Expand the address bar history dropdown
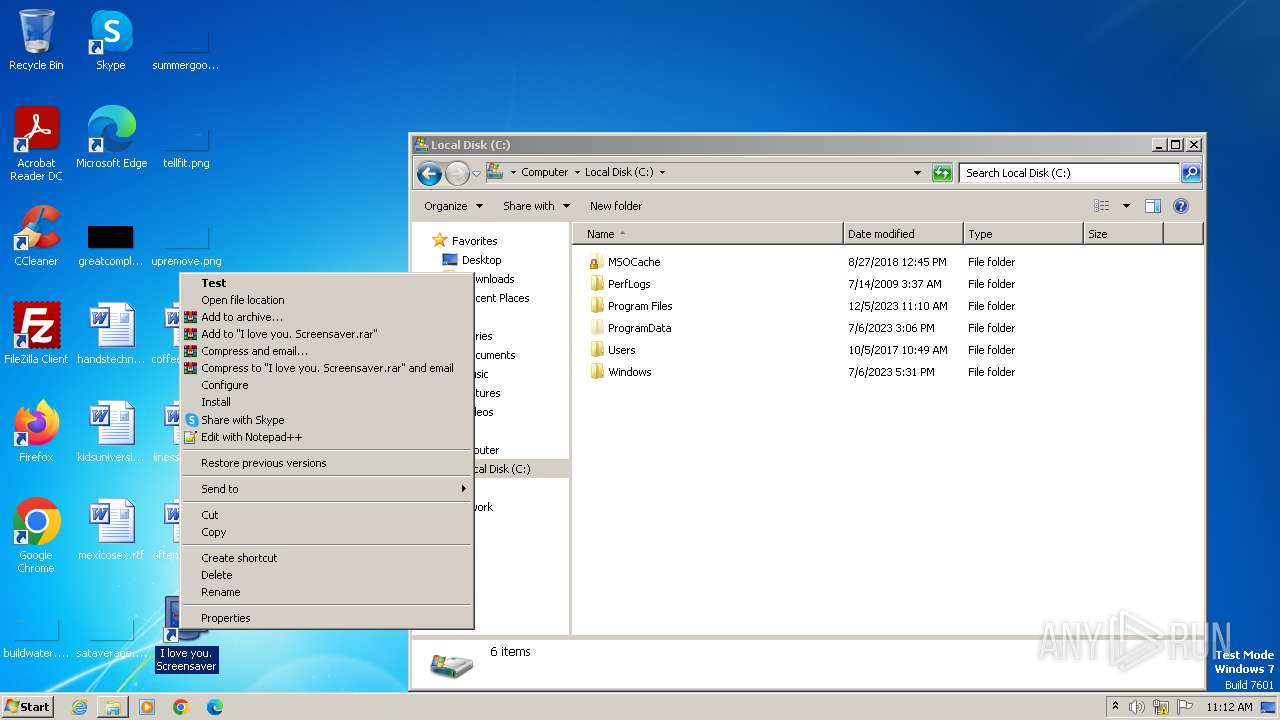Image resolution: width=1280 pixels, height=720 pixels. tap(917, 173)
